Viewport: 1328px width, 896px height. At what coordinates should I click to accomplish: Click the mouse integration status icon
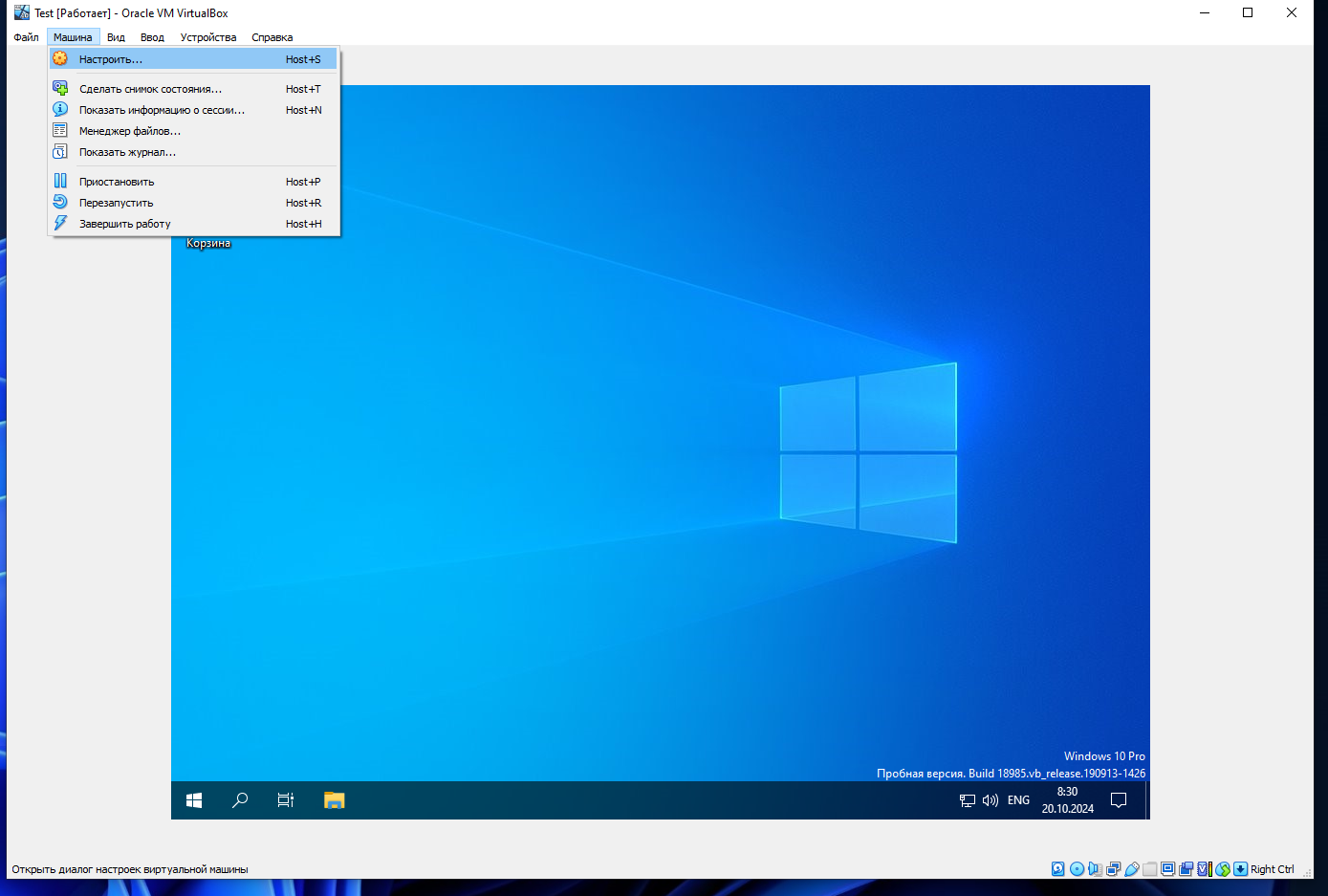(x=1223, y=869)
